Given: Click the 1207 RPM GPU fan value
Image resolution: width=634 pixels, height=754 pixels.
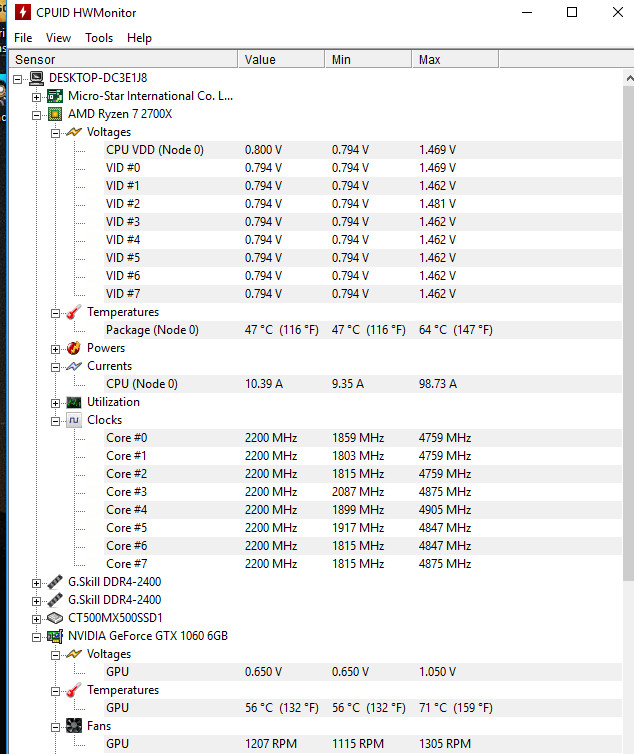Looking at the screenshot, I should click(x=271, y=744).
